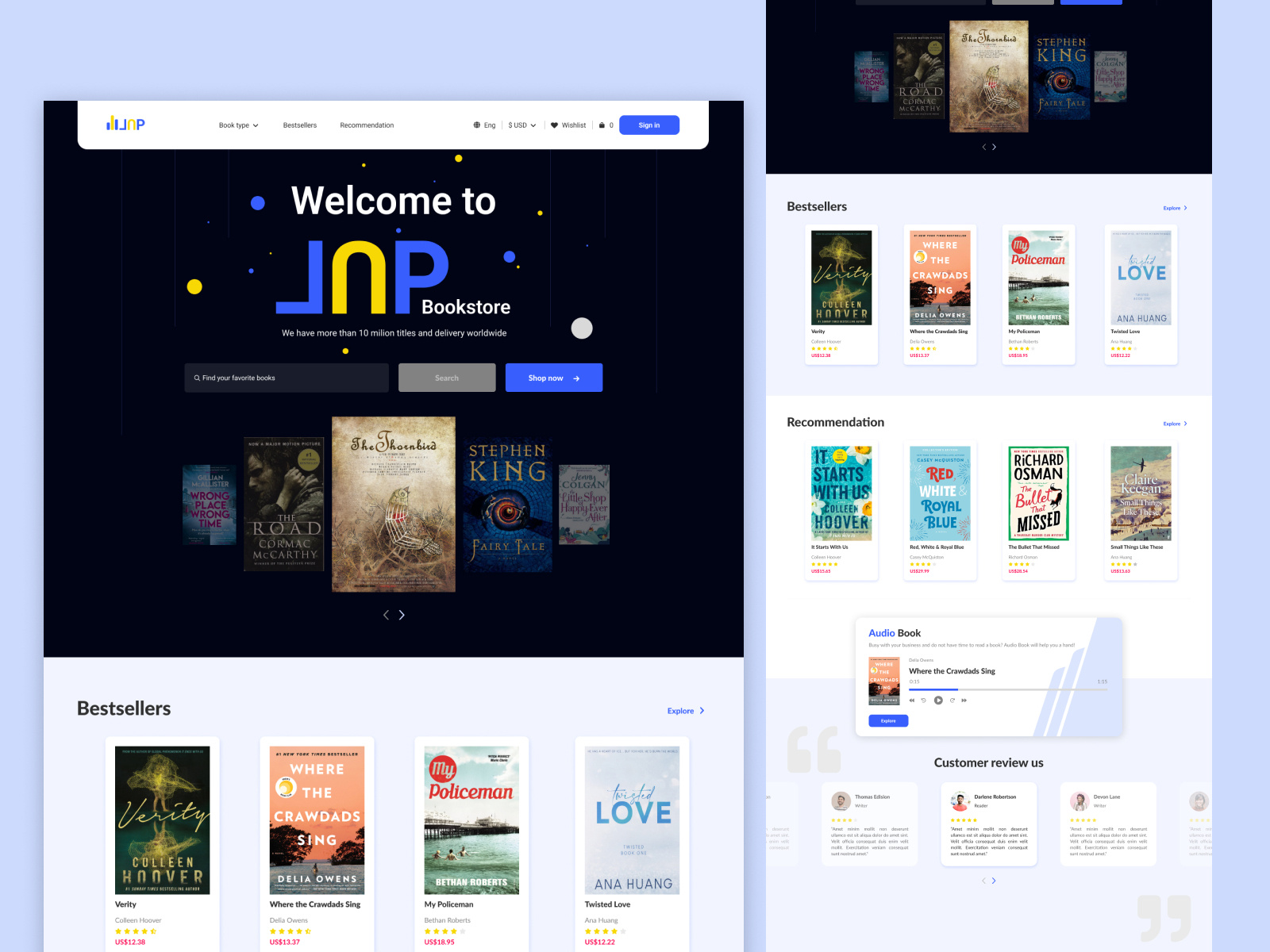Open the Wishlist heart icon
Image resolution: width=1270 pixels, height=952 pixels.
pyautogui.click(x=554, y=125)
